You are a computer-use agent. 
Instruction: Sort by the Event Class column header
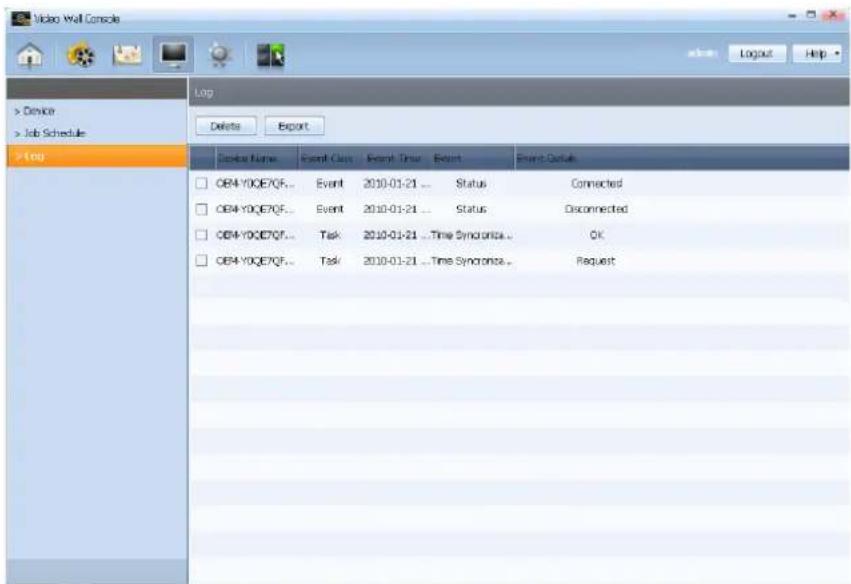coord(327,158)
